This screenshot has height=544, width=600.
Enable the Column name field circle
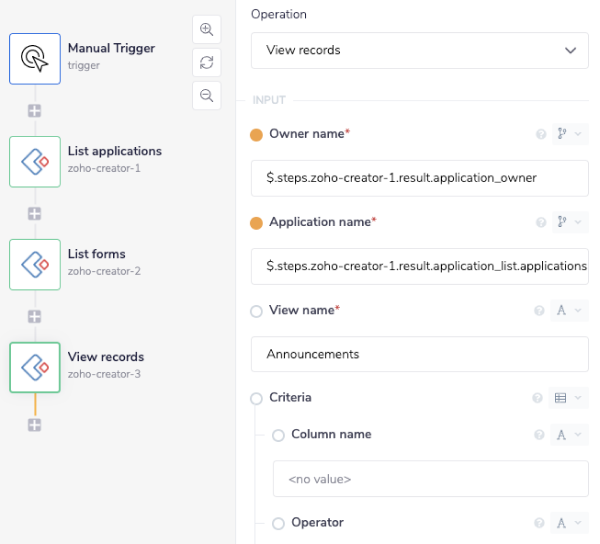[x=278, y=435]
